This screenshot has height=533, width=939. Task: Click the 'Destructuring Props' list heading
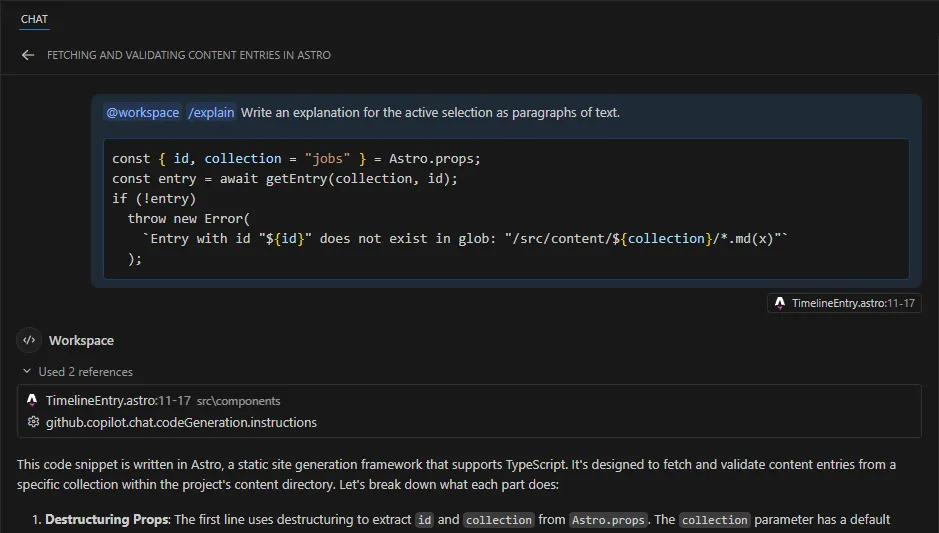pos(108,519)
